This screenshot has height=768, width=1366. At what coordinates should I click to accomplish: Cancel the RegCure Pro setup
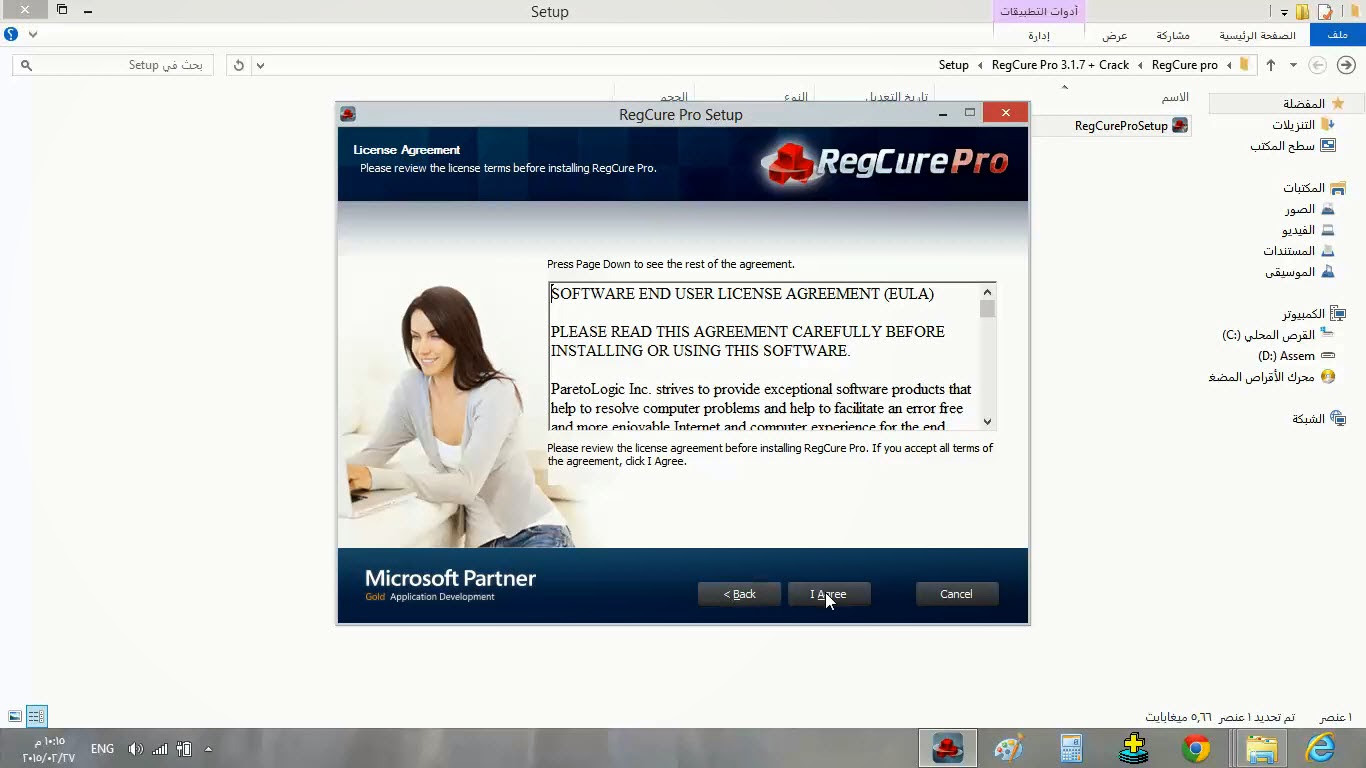(956, 594)
